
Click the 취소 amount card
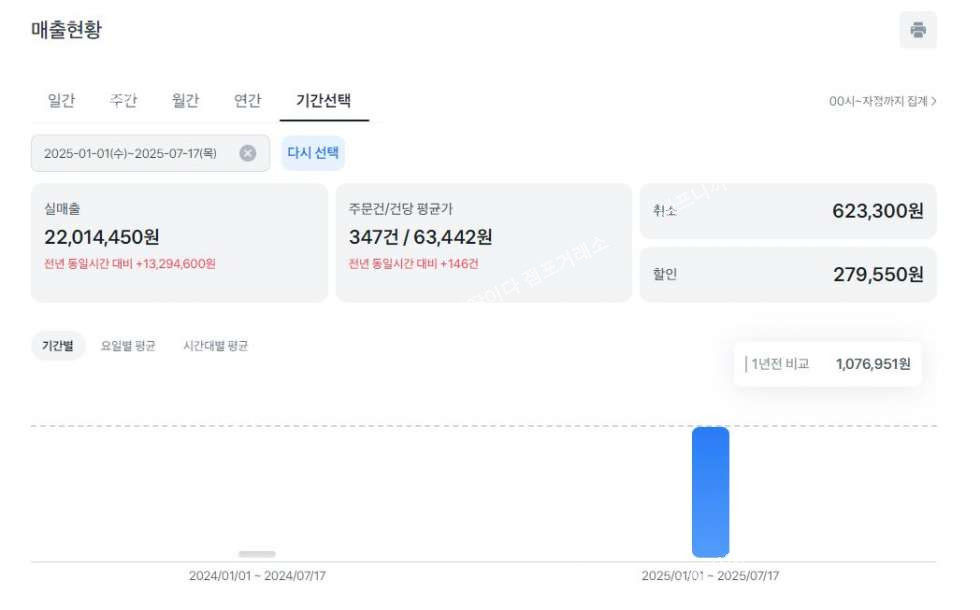pyautogui.click(x=788, y=211)
